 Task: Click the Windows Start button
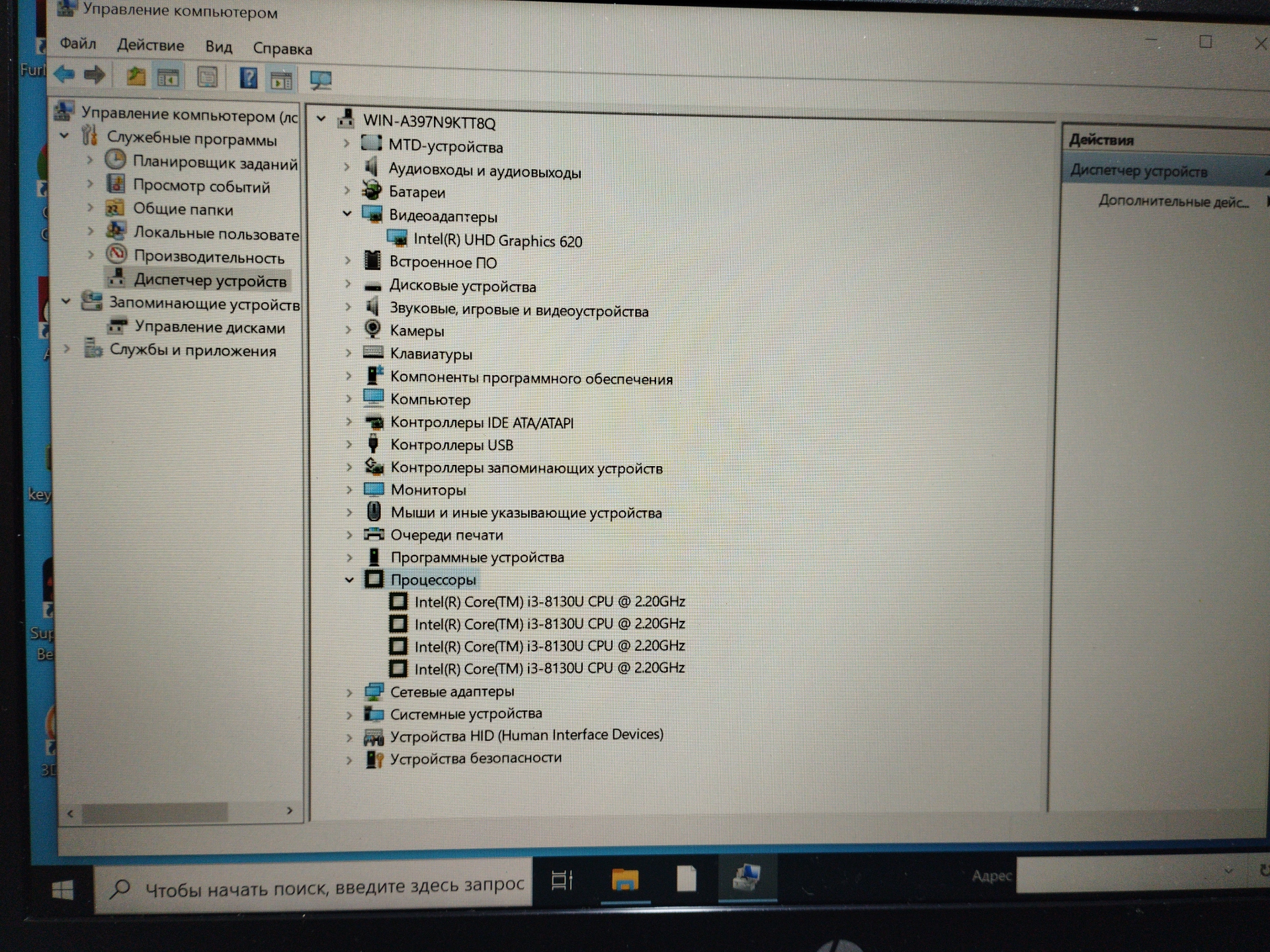click(63, 891)
